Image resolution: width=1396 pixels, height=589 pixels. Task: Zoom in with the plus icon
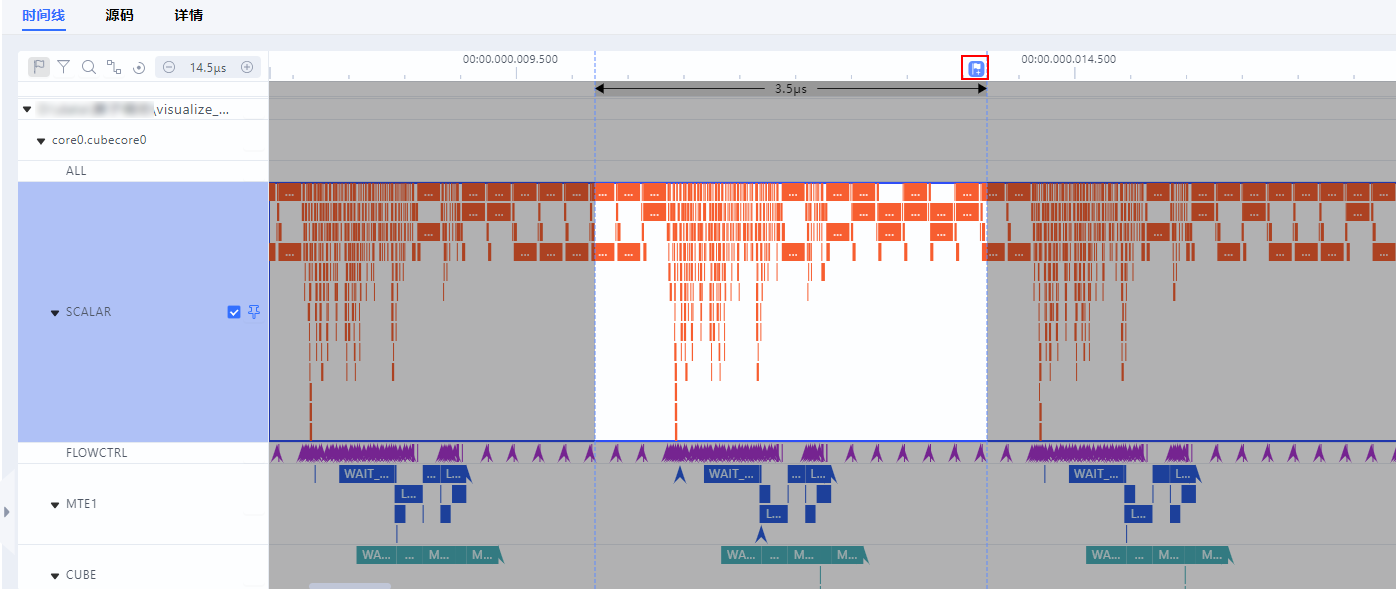click(x=247, y=67)
